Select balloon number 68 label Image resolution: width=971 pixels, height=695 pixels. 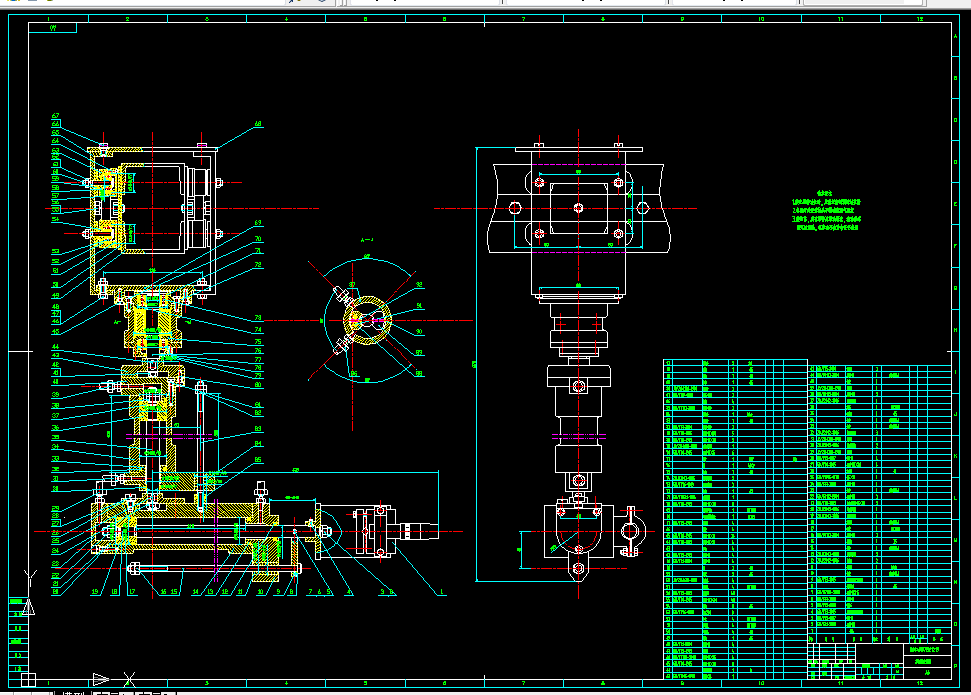(x=258, y=124)
